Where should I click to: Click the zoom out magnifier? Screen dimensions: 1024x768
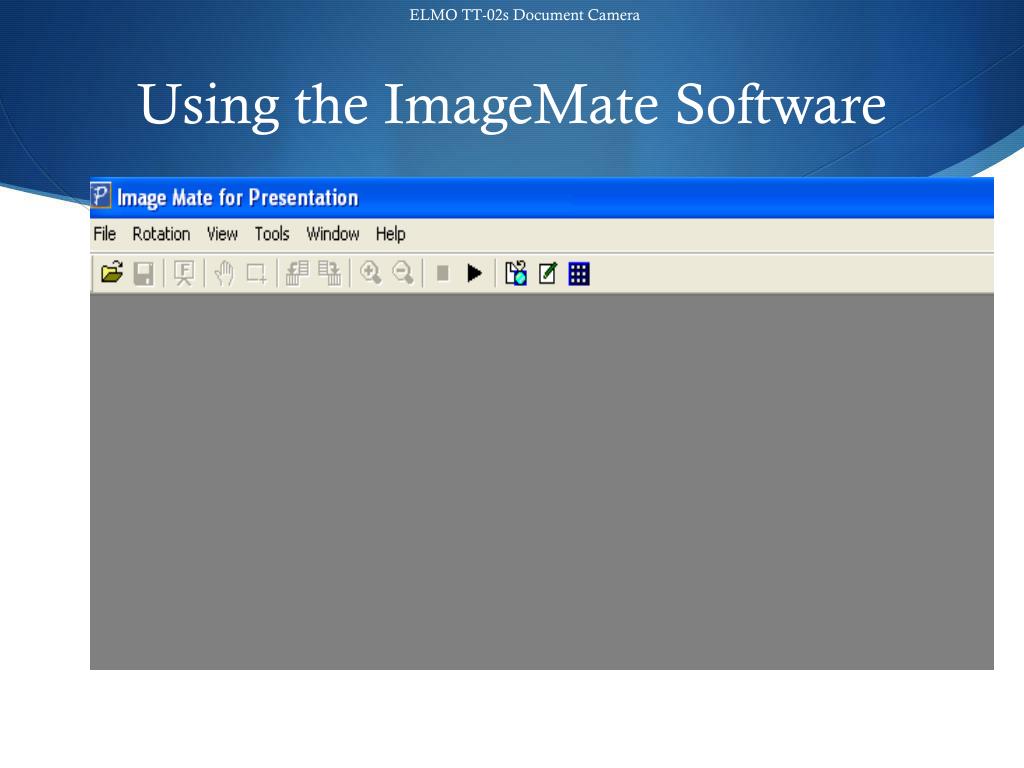coord(403,273)
